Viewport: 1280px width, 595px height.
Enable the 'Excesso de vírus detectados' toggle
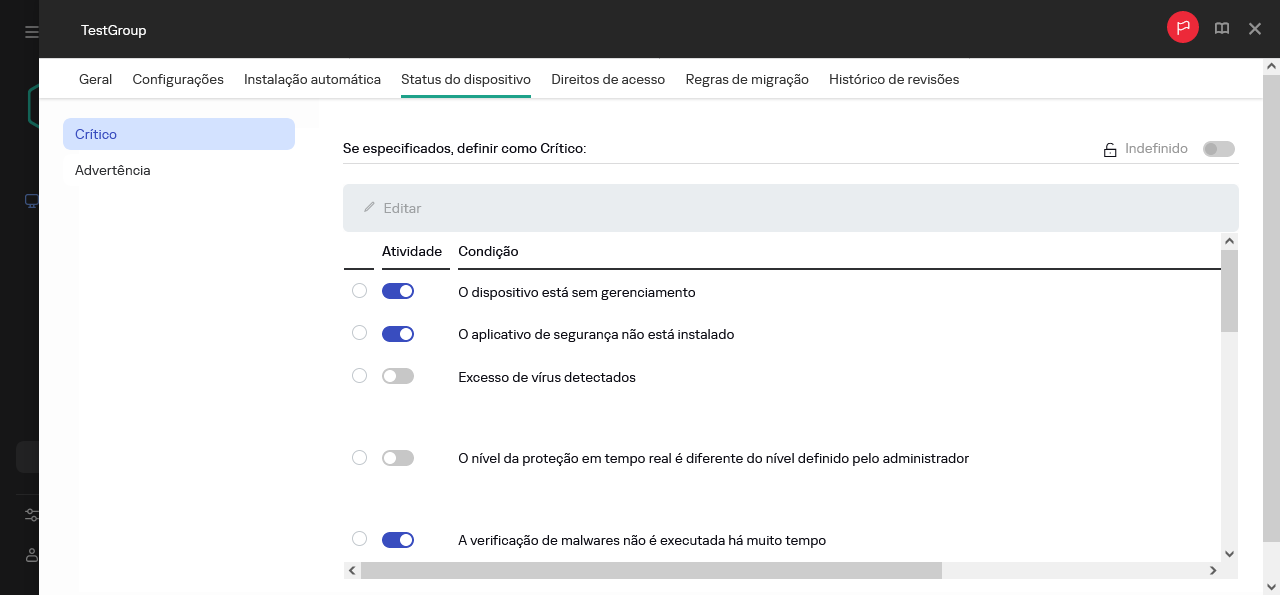tap(397, 374)
